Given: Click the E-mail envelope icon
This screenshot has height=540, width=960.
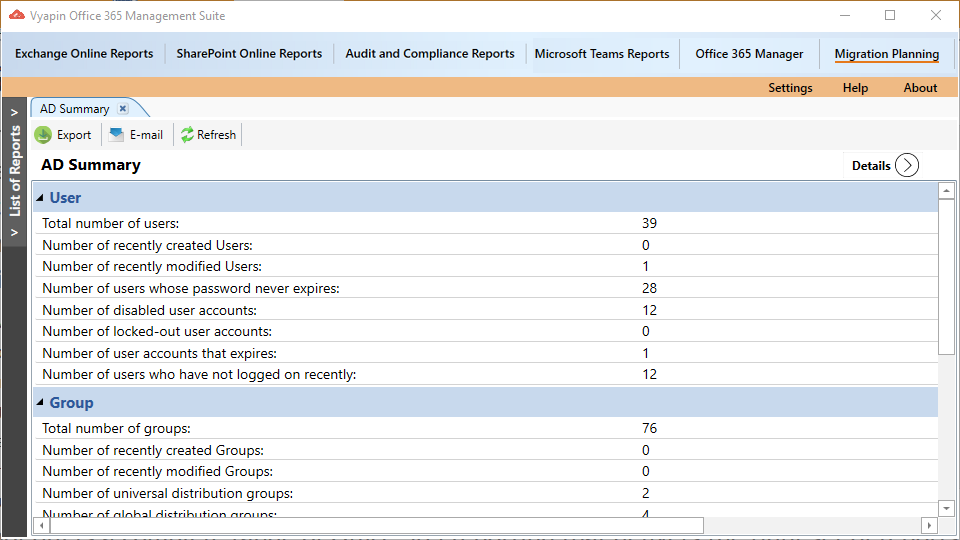Looking at the screenshot, I should pyautogui.click(x=117, y=135).
